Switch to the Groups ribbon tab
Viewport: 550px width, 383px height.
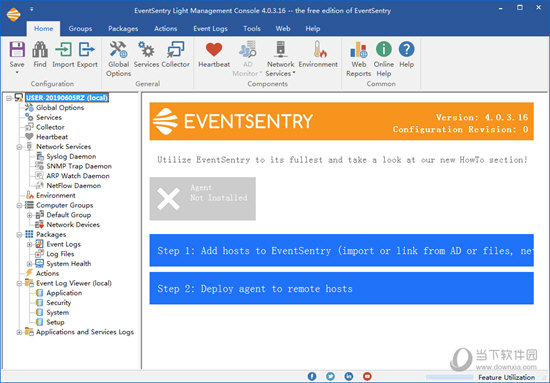80,29
